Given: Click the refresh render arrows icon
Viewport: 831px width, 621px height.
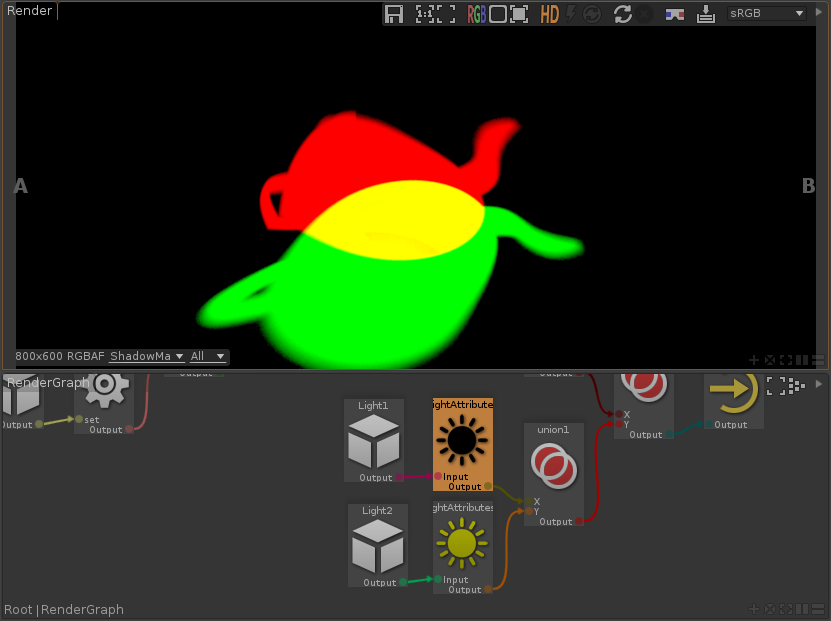Looking at the screenshot, I should (x=622, y=14).
